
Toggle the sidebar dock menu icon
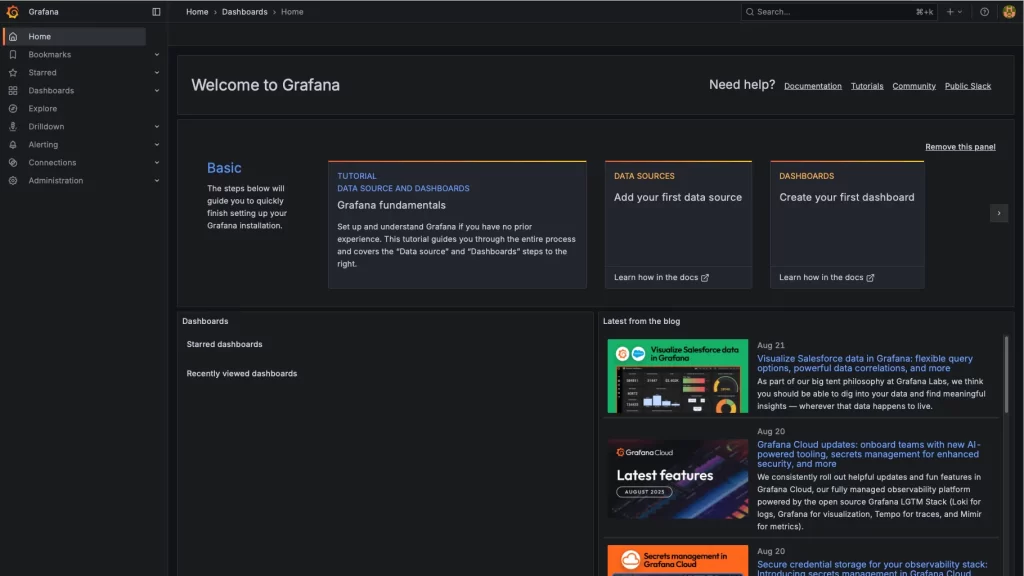click(156, 12)
